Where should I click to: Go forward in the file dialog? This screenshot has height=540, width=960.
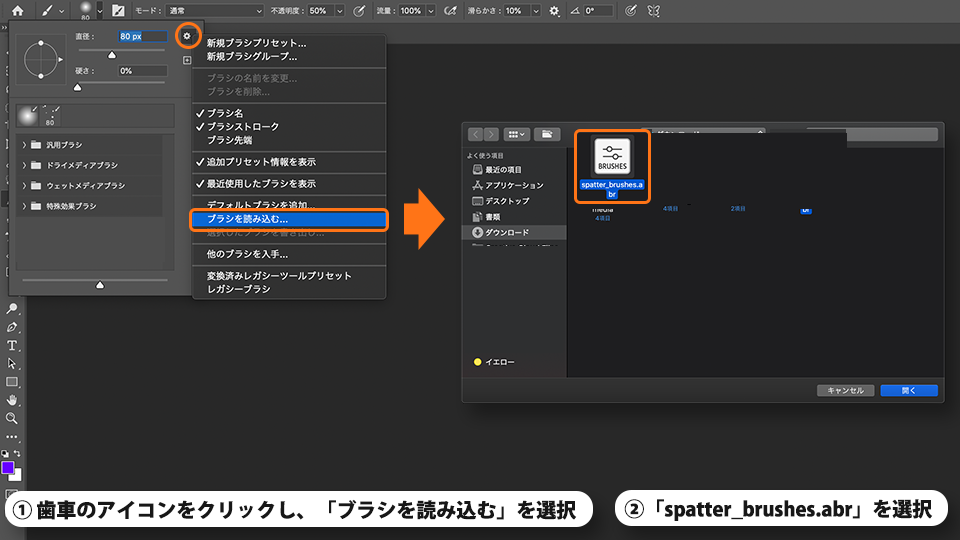tap(492, 134)
